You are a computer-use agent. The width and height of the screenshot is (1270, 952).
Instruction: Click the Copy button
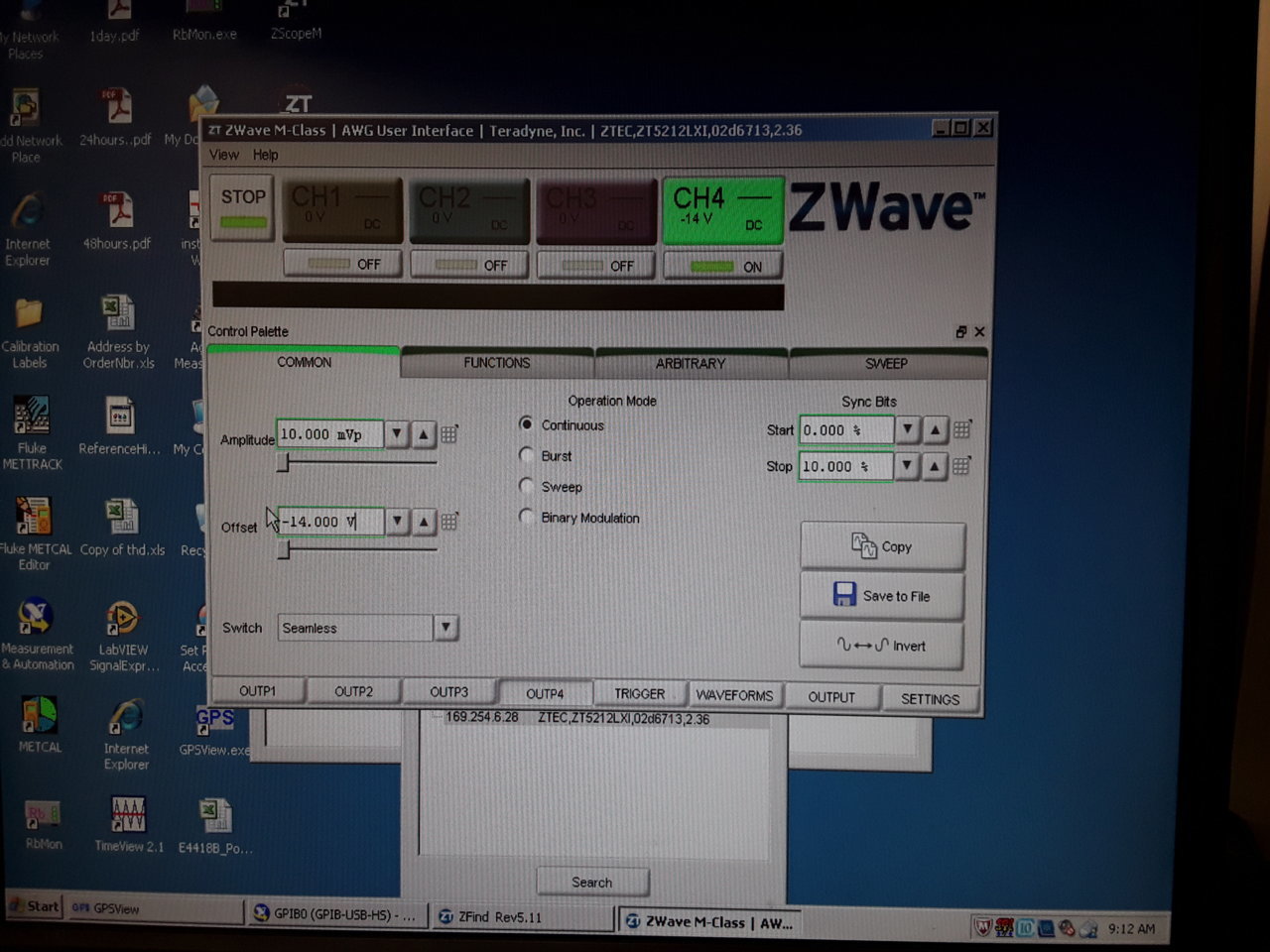click(x=882, y=546)
